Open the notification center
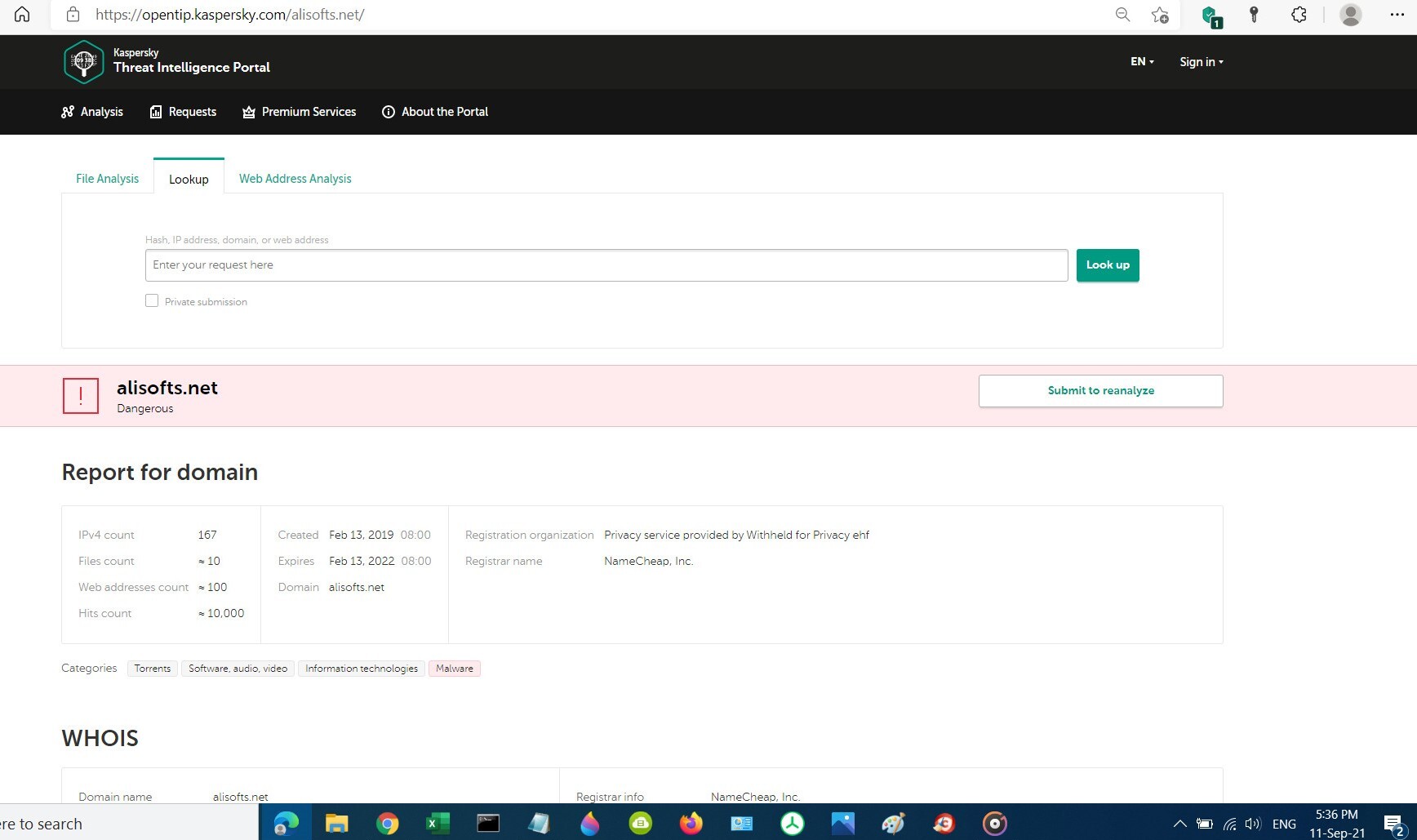Viewport: 1417px width, 840px height. click(x=1394, y=824)
